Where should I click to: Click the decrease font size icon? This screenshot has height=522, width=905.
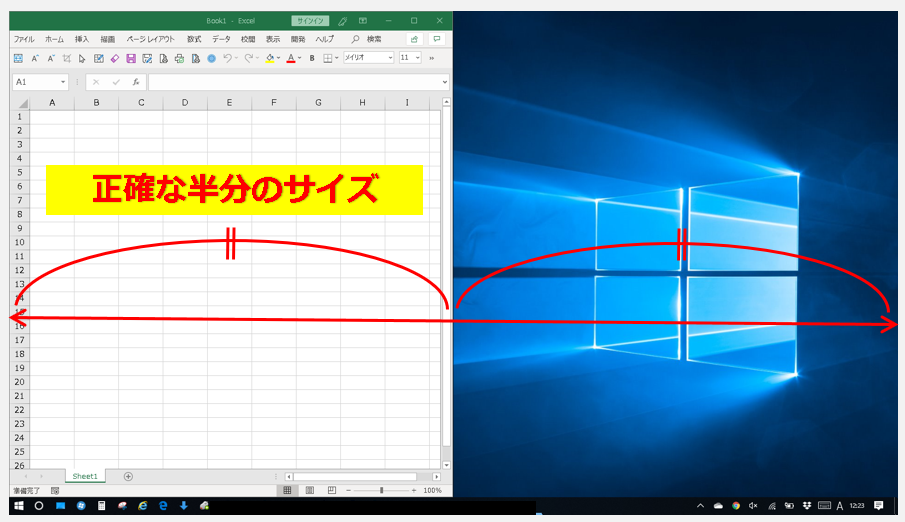click(51, 58)
